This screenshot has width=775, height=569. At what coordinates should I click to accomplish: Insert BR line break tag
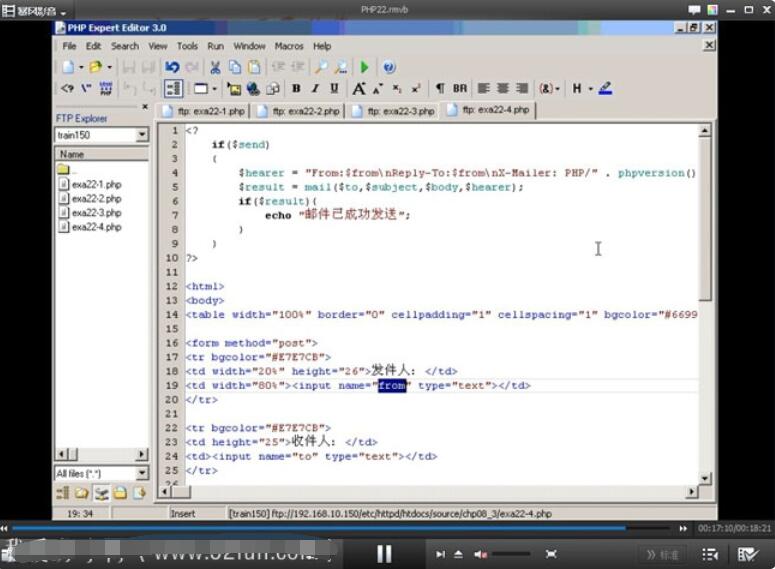[460, 88]
